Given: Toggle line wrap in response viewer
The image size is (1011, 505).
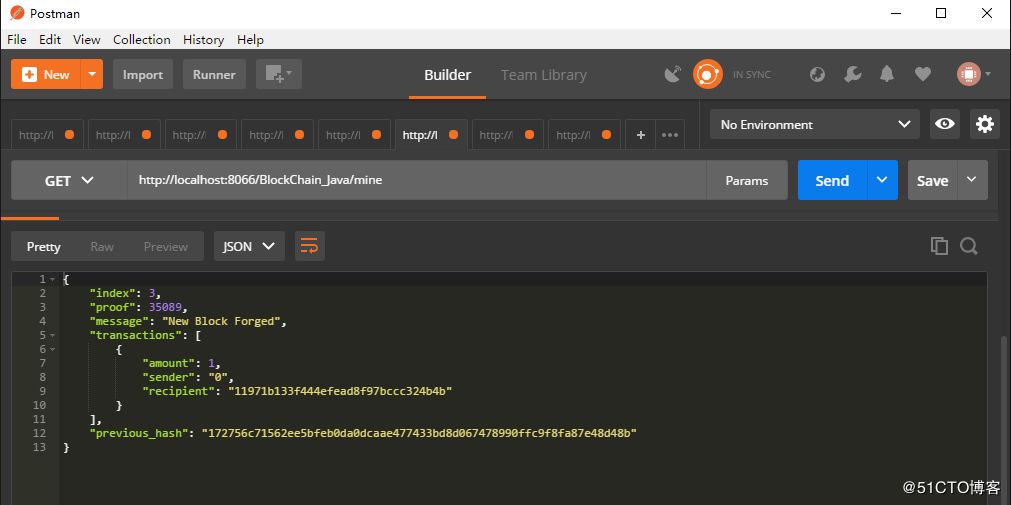Looking at the screenshot, I should pyautogui.click(x=310, y=246).
